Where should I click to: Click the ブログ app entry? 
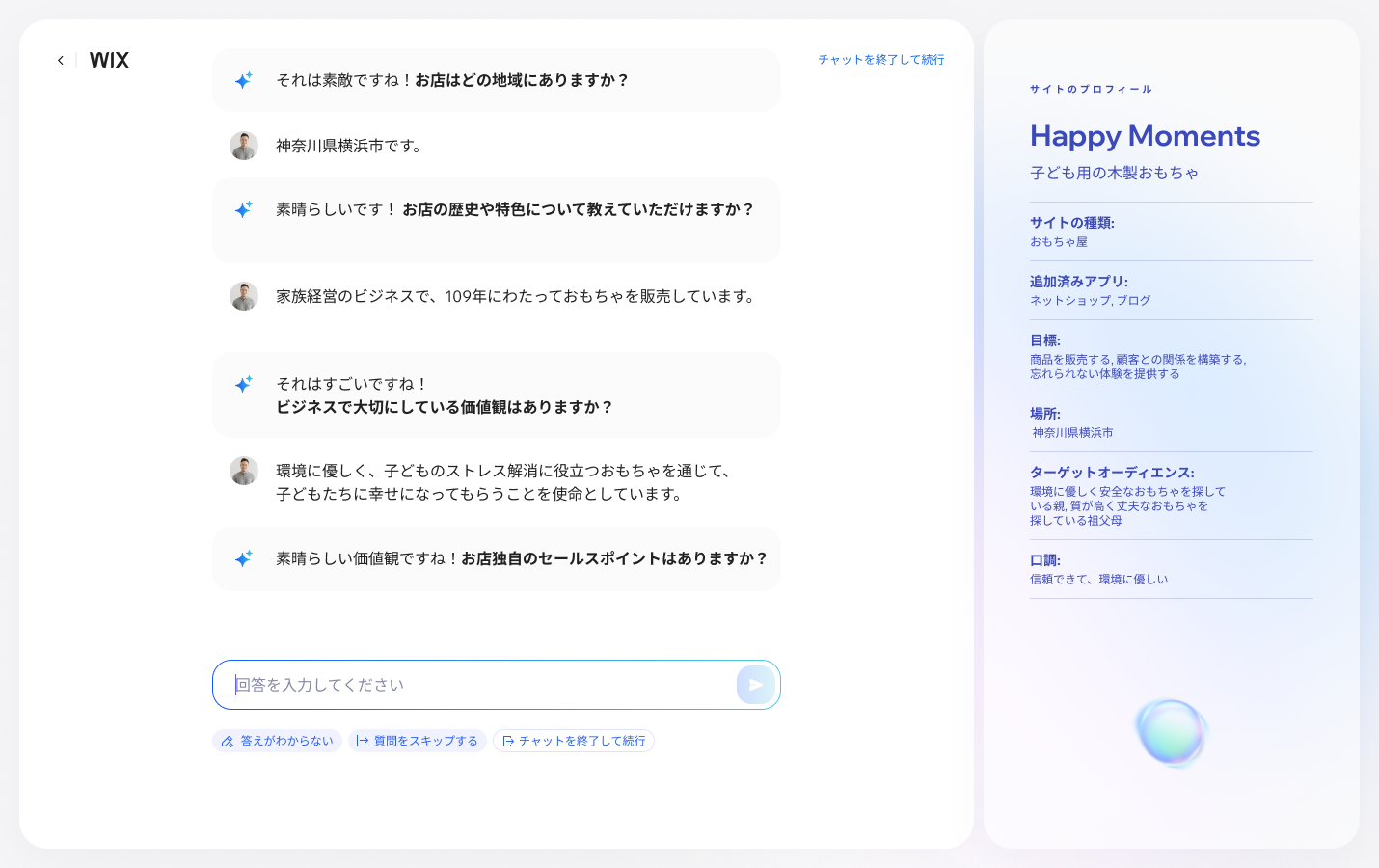tap(1136, 300)
